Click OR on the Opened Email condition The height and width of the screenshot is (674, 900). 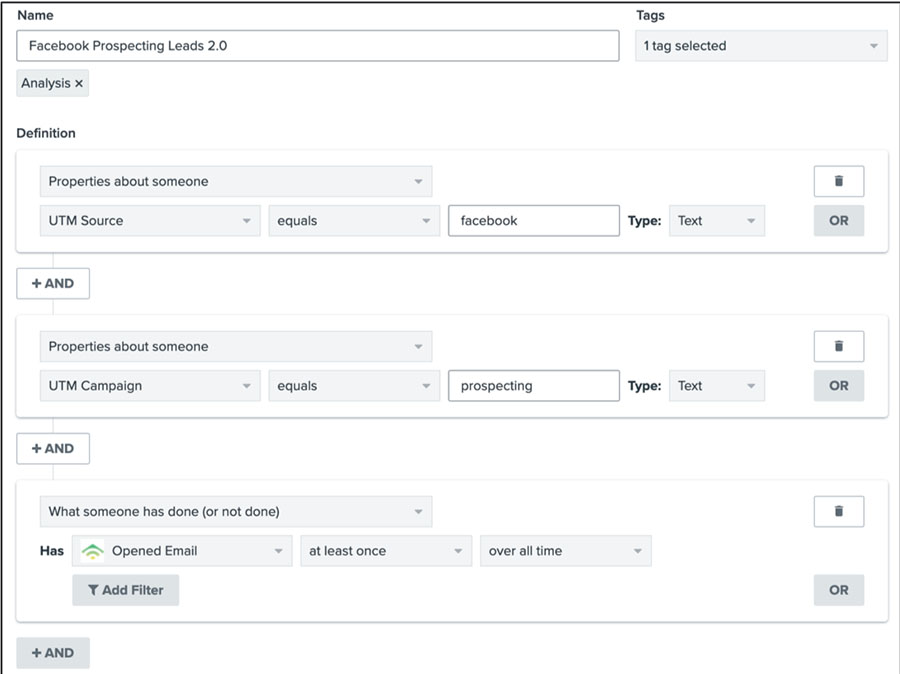838,590
